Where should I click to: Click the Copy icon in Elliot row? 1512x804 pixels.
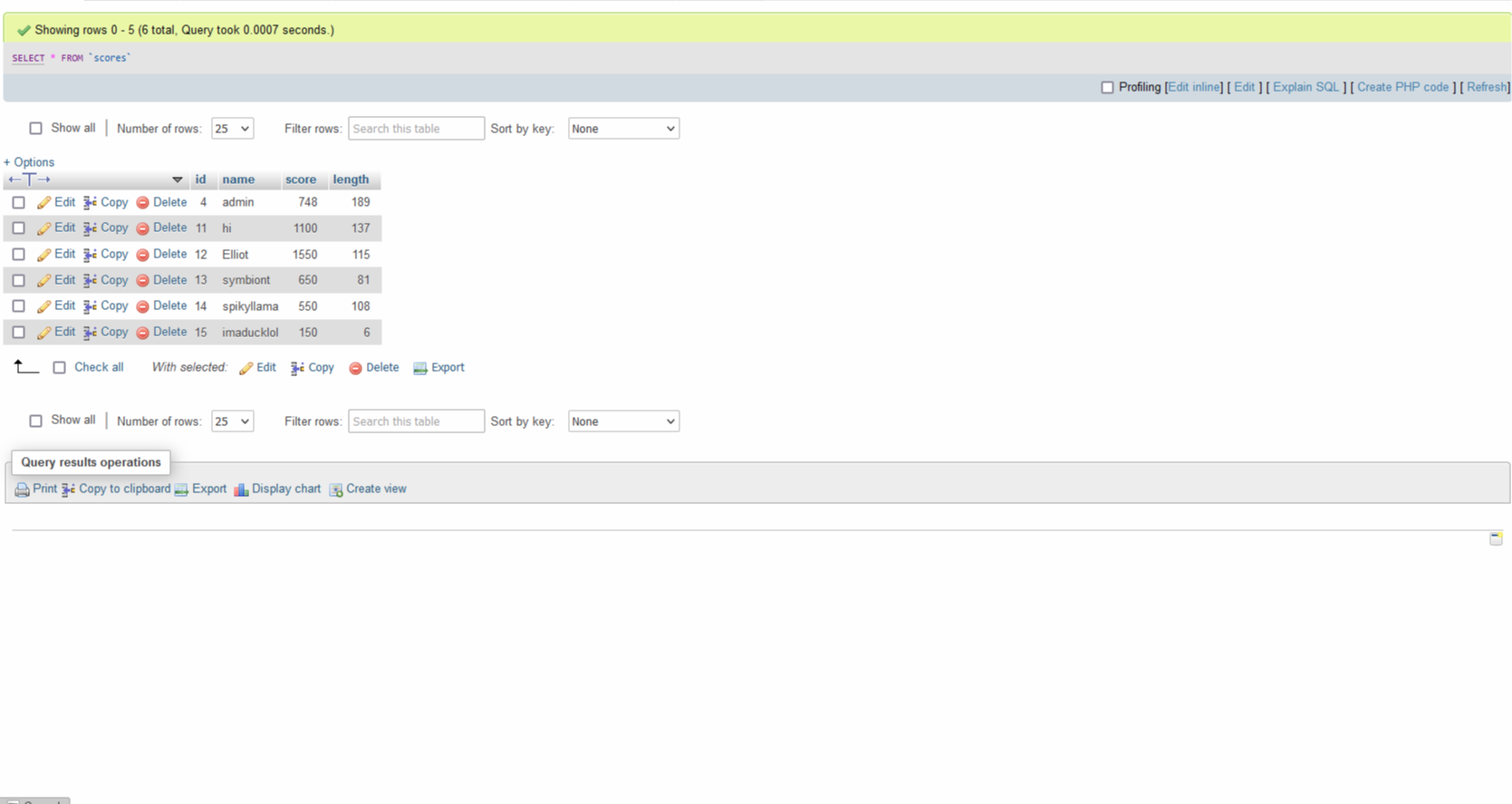tap(90, 255)
